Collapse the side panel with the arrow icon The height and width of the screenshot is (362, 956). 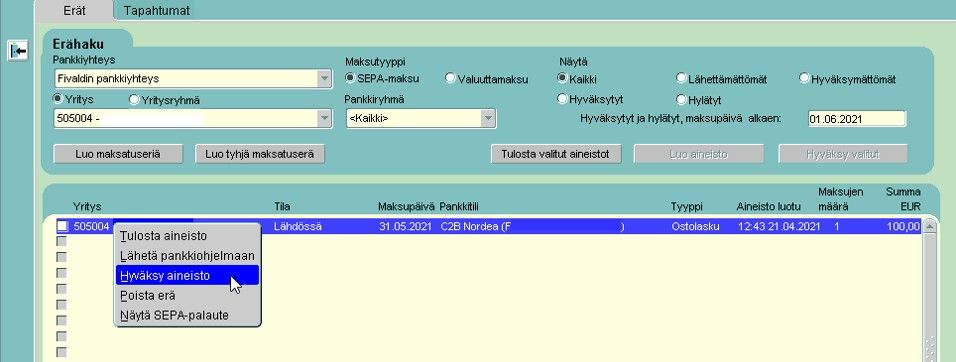click(18, 51)
